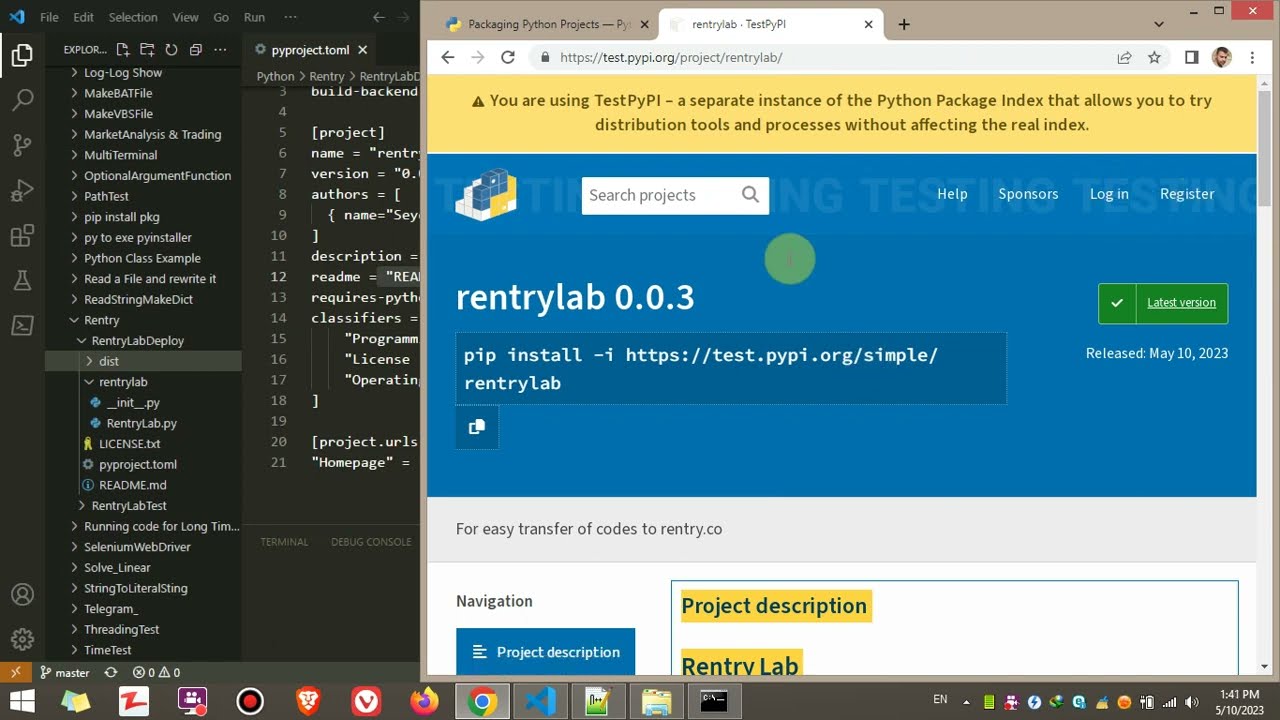Click the Log in link on TestPyPI

pos(1109,194)
